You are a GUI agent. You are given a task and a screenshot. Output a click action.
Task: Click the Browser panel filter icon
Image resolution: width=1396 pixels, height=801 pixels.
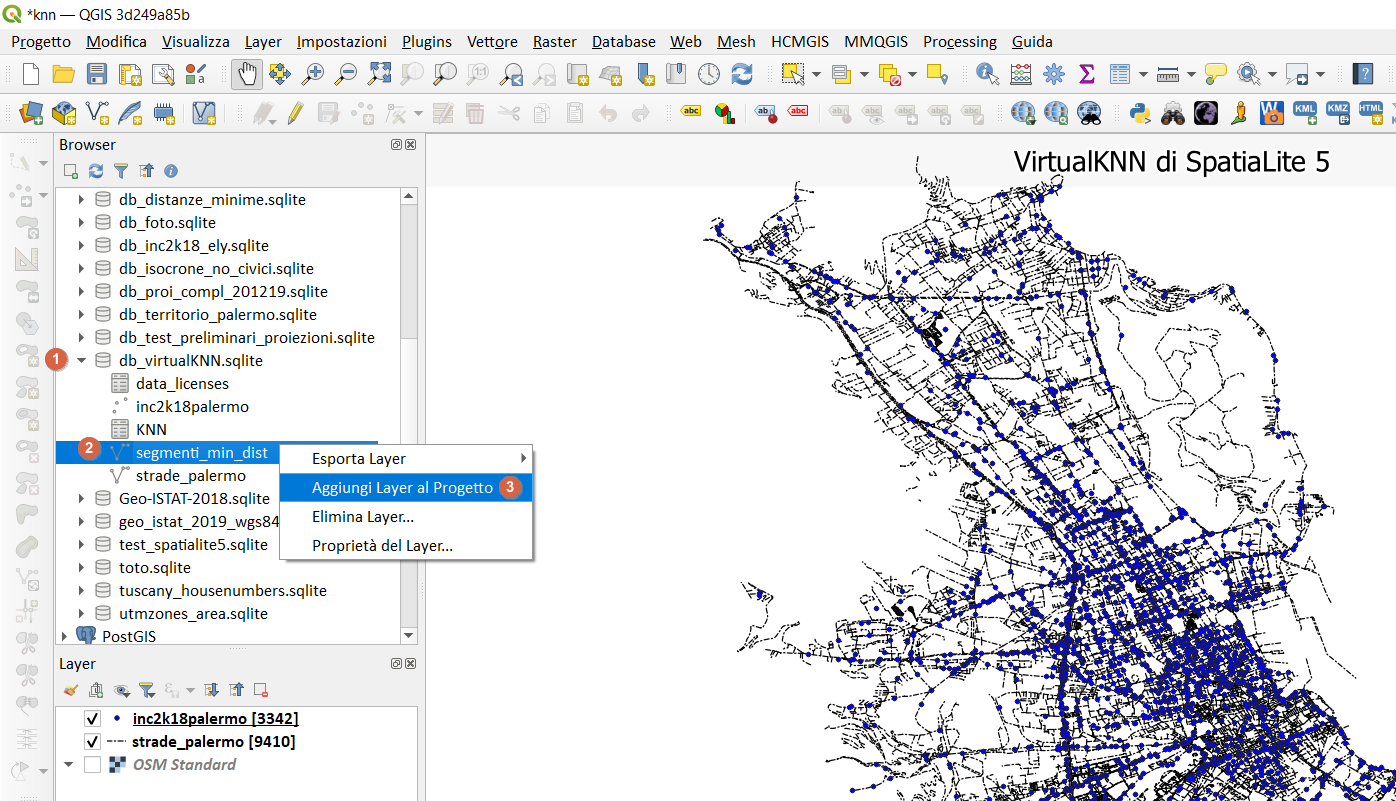121,171
